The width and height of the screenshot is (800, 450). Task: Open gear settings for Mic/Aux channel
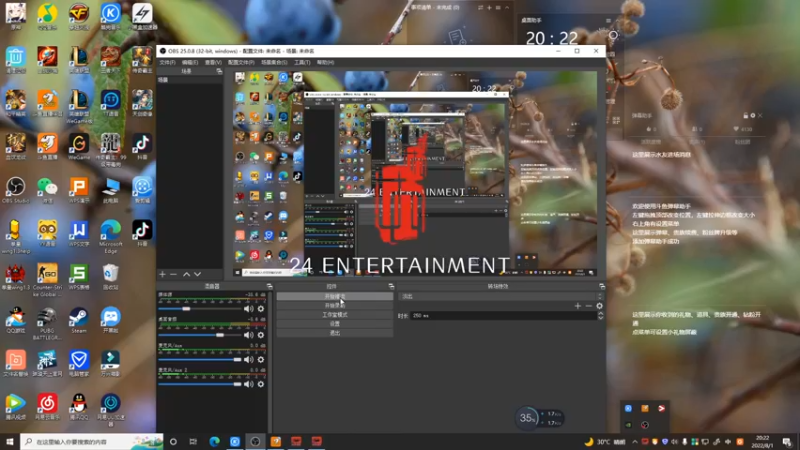261,360
